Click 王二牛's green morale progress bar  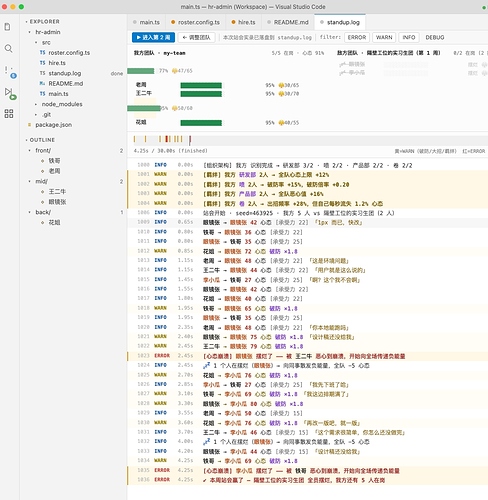201,94
